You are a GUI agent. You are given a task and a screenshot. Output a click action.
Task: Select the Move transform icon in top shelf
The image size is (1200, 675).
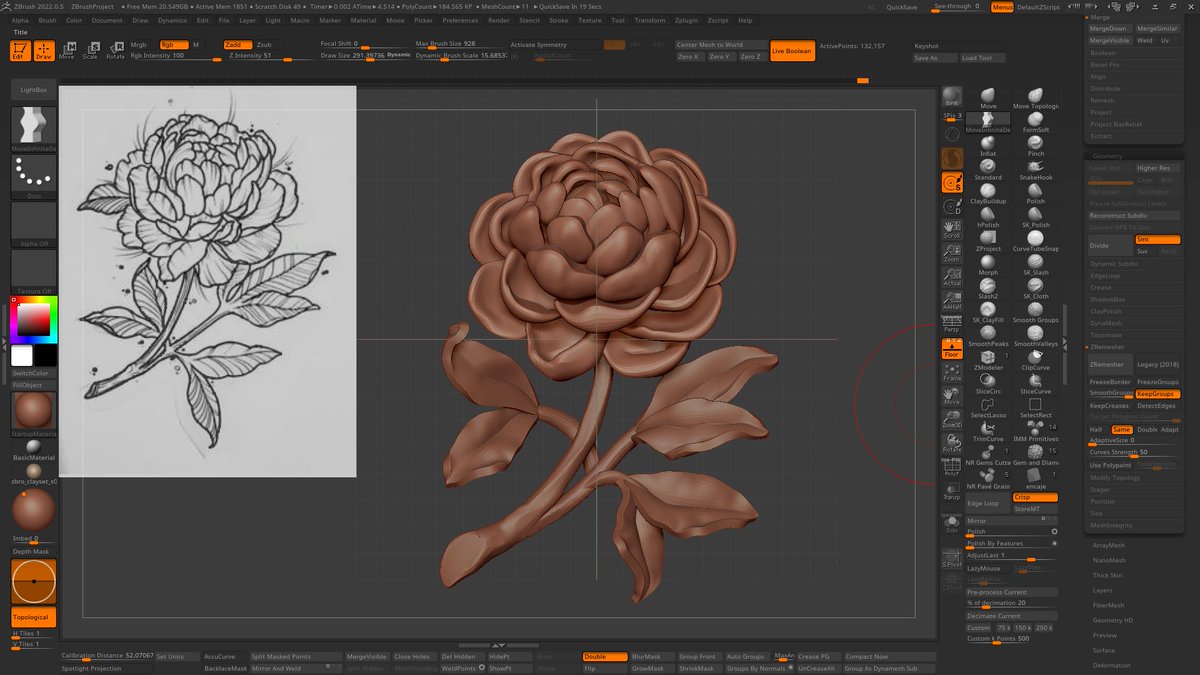pyautogui.click(x=67, y=50)
